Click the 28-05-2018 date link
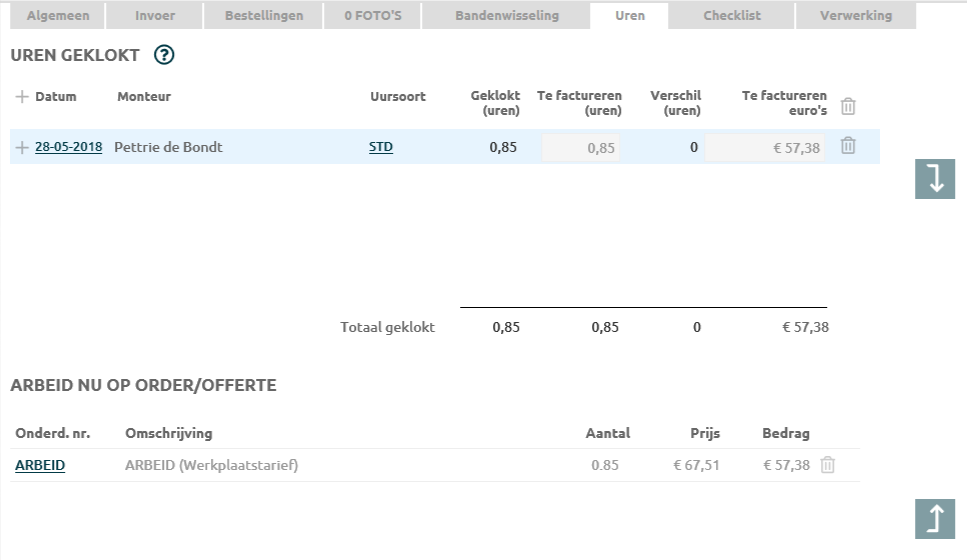 click(68, 147)
